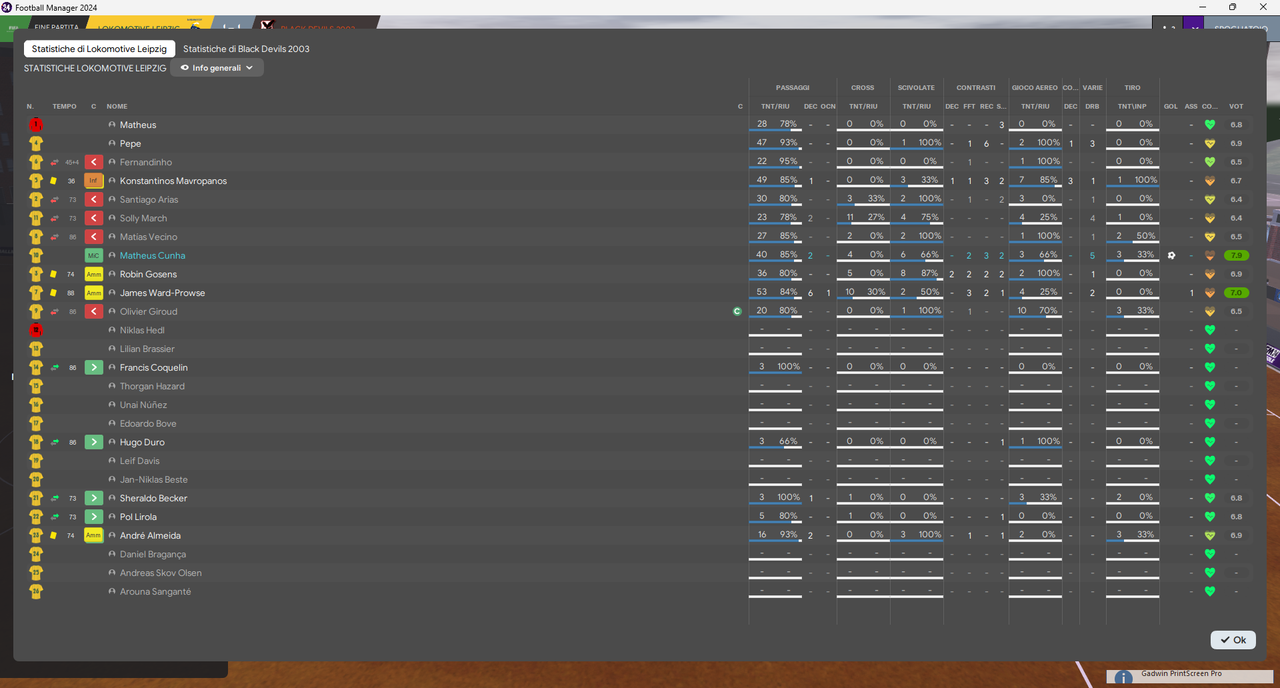
Task: Sort by the VOT rating column header
Action: point(1236,106)
